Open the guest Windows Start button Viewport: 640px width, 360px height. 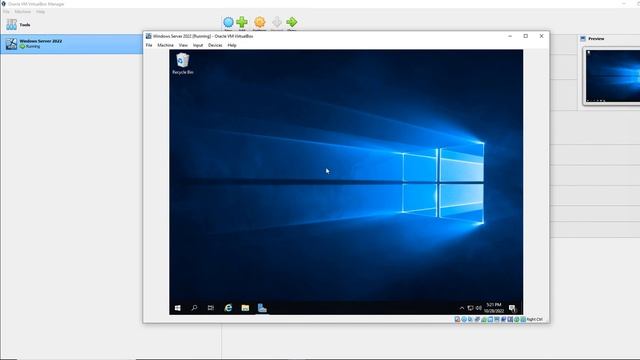pos(178,308)
